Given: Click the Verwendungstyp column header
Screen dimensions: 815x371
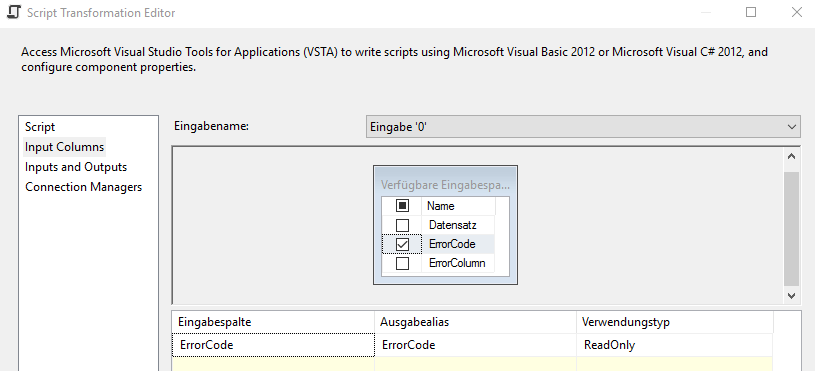Looking at the screenshot, I should [675, 322].
